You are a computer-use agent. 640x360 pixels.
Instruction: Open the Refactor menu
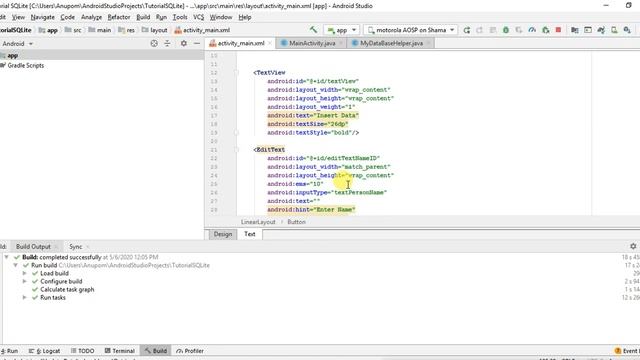click(119, 17)
